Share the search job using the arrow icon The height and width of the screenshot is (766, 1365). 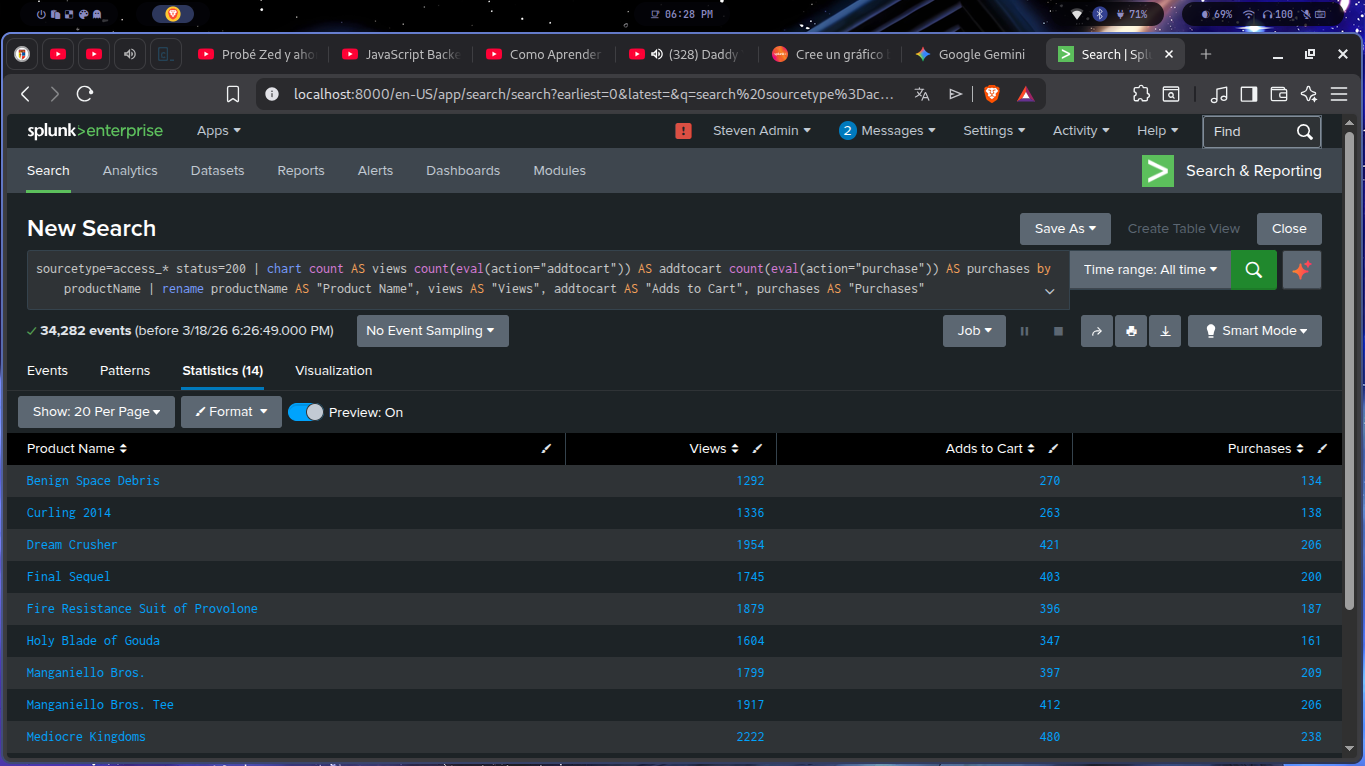(x=1097, y=331)
